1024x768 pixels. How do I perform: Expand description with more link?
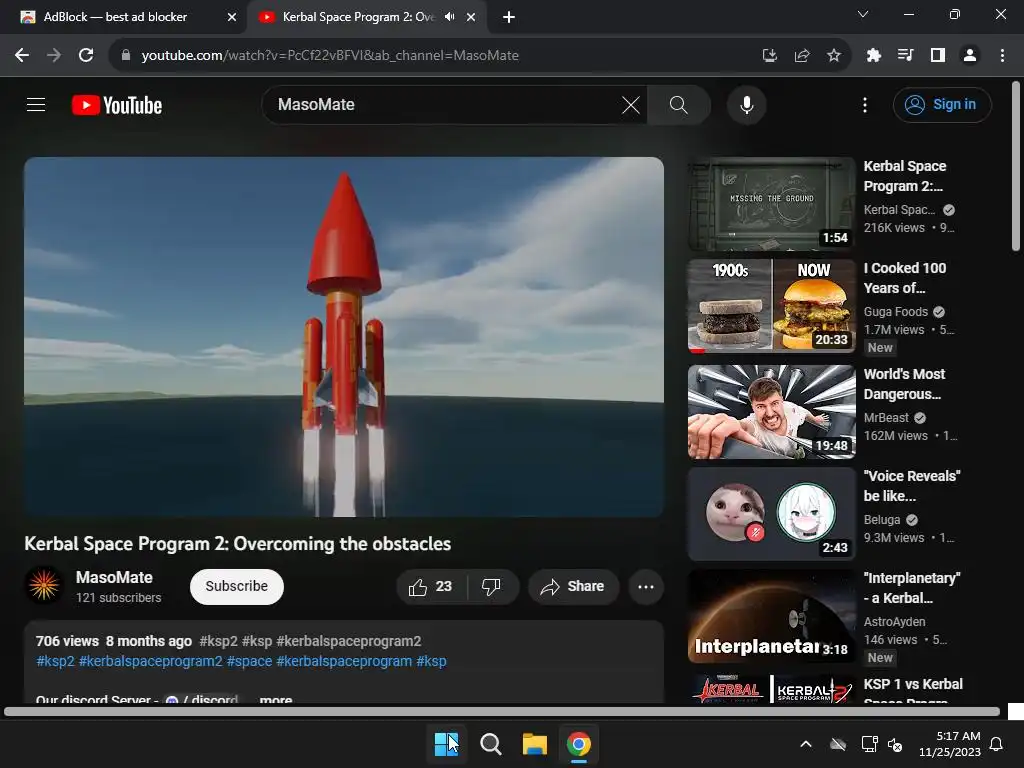(276, 699)
